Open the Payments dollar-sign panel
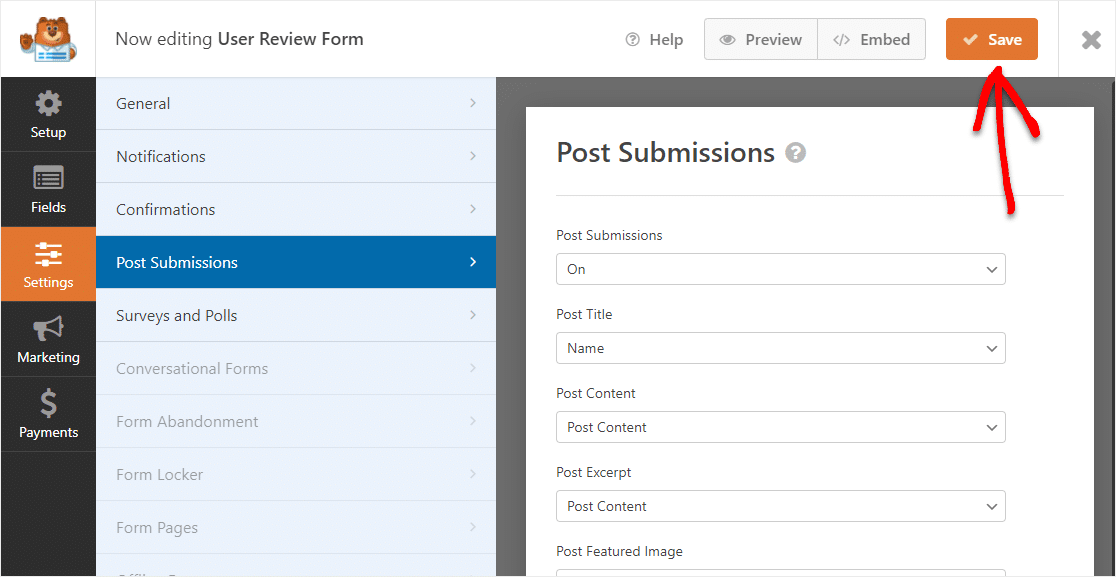1116x577 pixels. (48, 414)
